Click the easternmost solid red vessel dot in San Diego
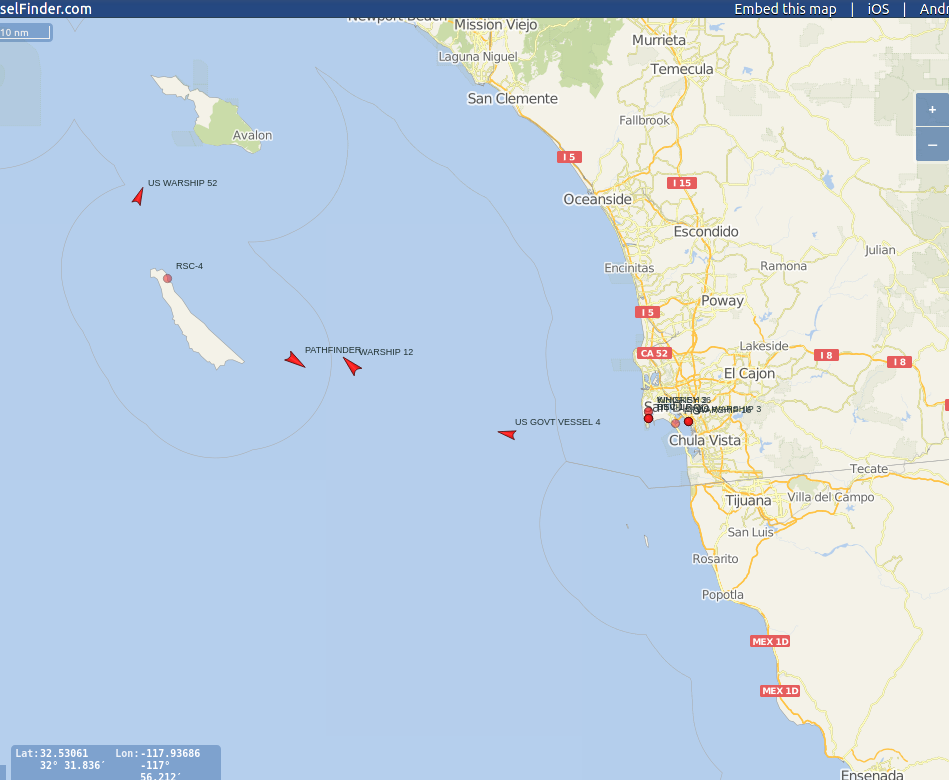 (x=688, y=421)
